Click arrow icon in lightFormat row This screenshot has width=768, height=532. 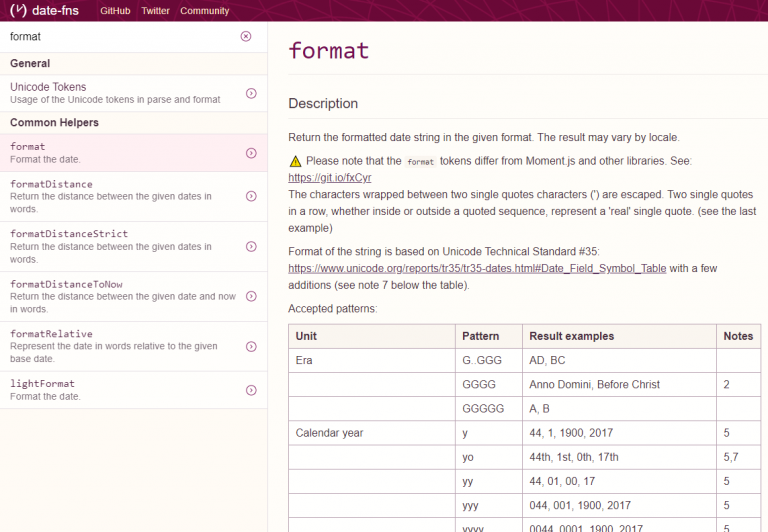(251, 390)
